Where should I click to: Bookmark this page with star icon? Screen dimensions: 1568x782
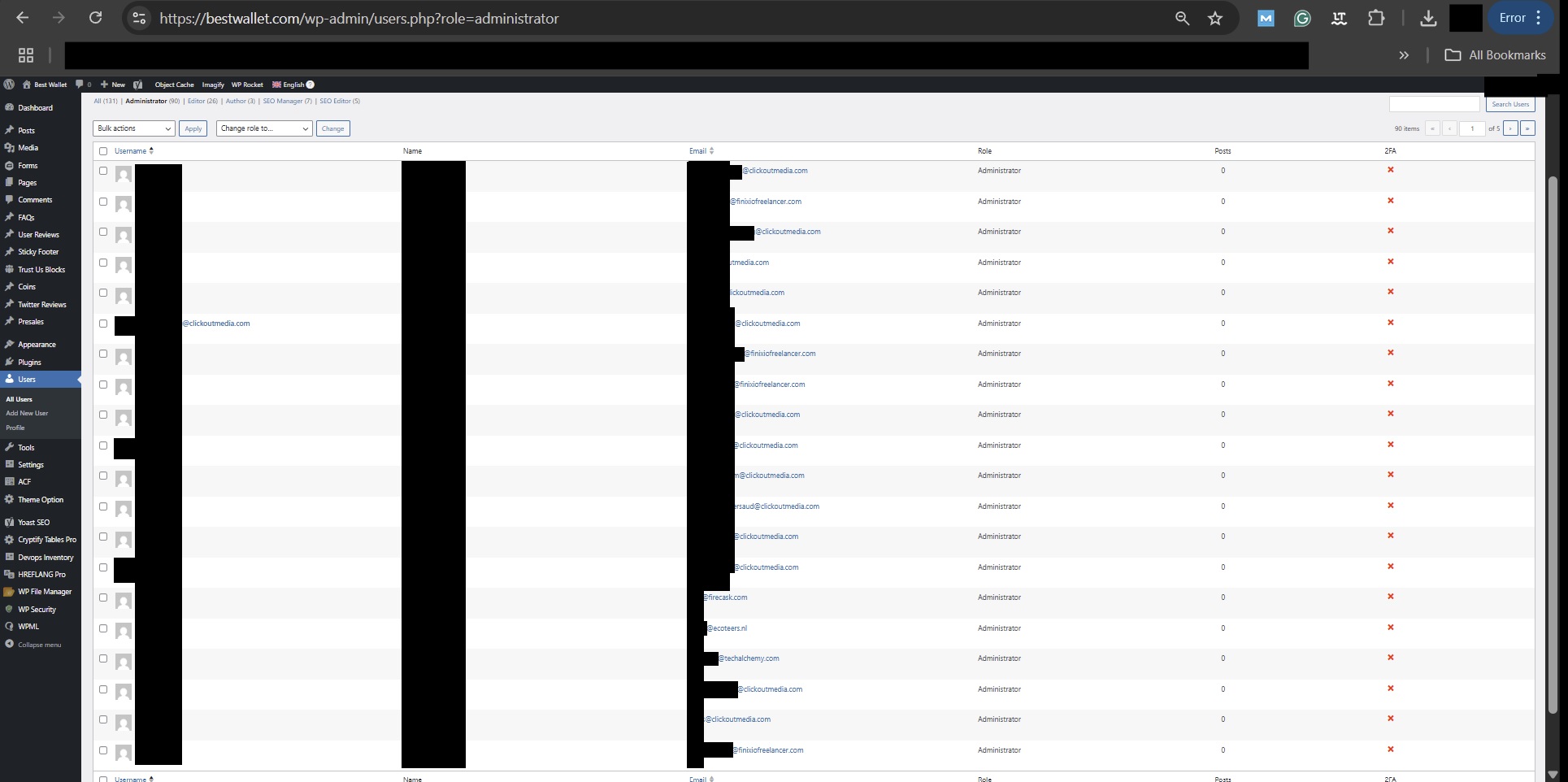pyautogui.click(x=1215, y=18)
